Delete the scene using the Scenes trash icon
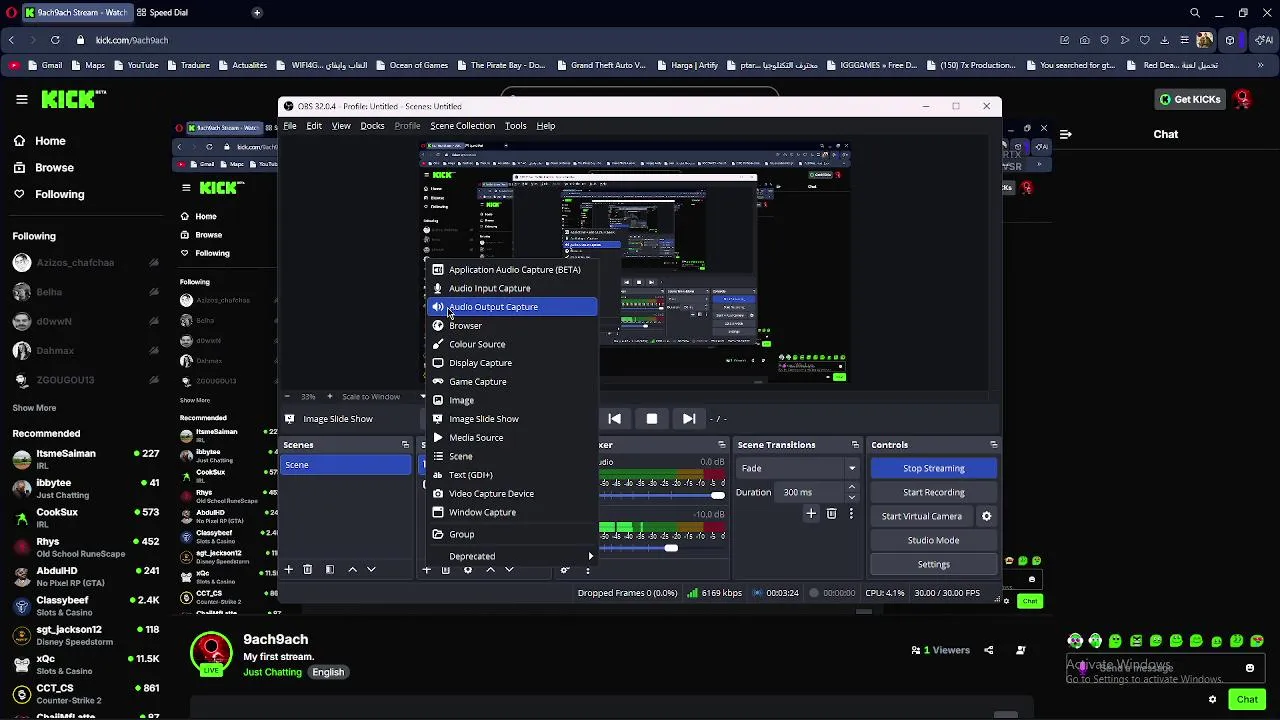This screenshot has height=720, width=1280. coord(308,569)
